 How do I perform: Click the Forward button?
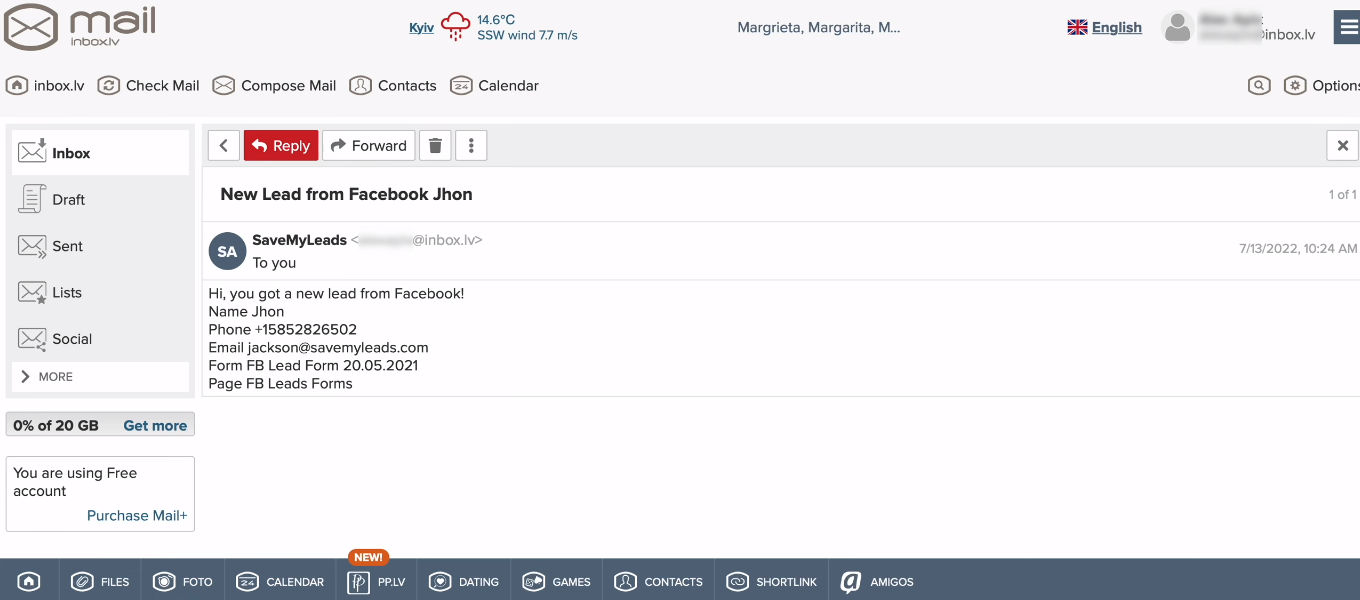[x=369, y=146]
